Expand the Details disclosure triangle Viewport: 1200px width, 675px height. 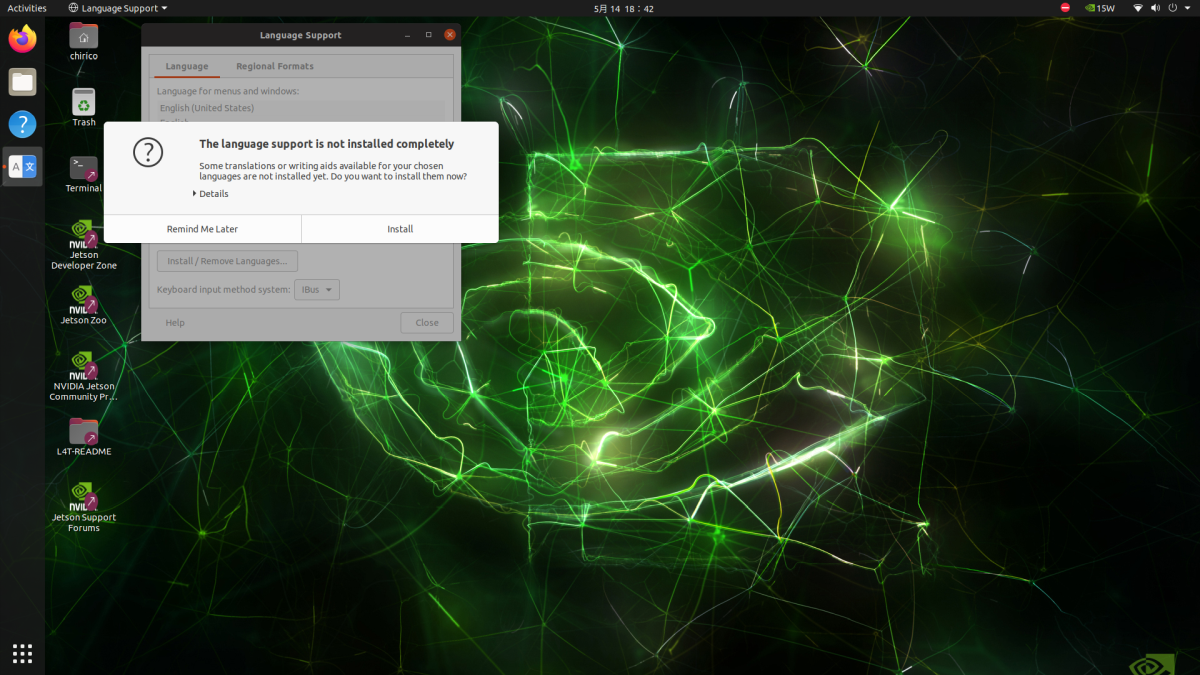pyautogui.click(x=195, y=194)
